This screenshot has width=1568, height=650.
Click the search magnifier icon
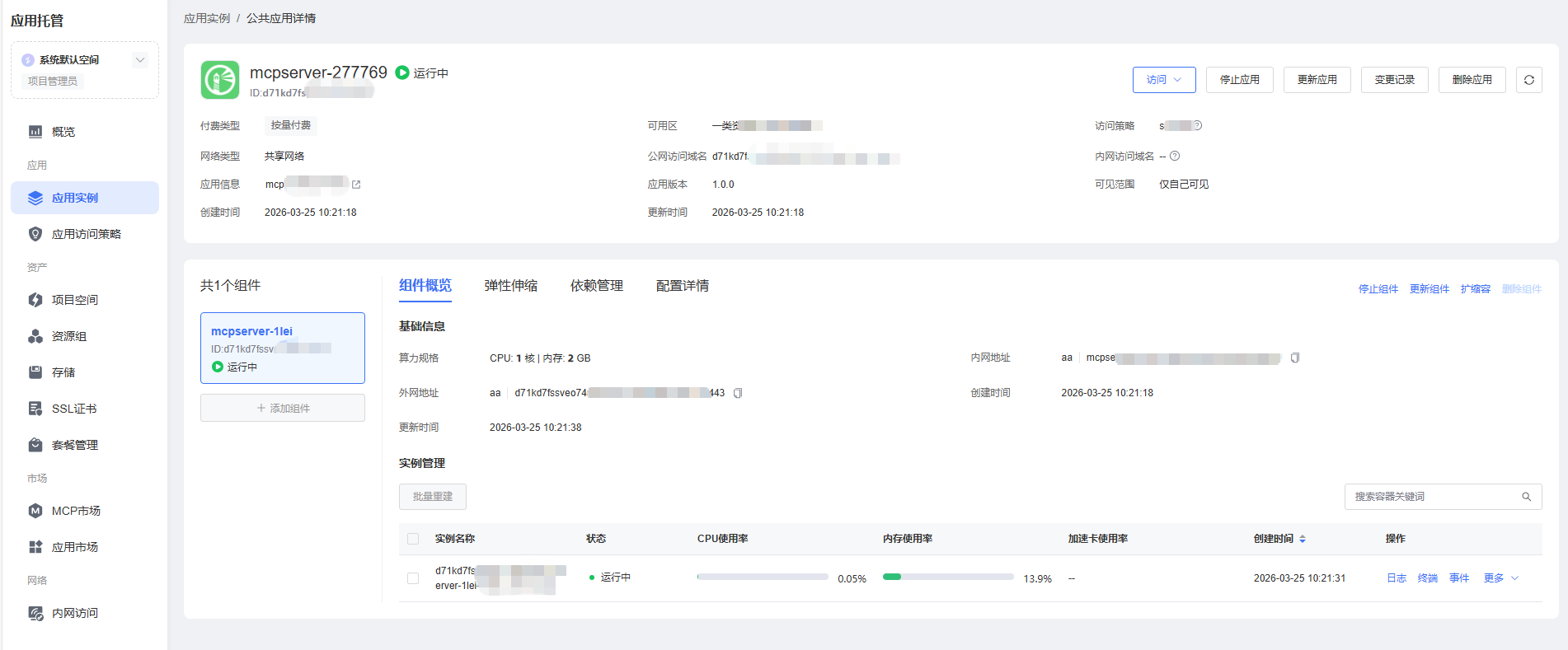(x=1526, y=497)
